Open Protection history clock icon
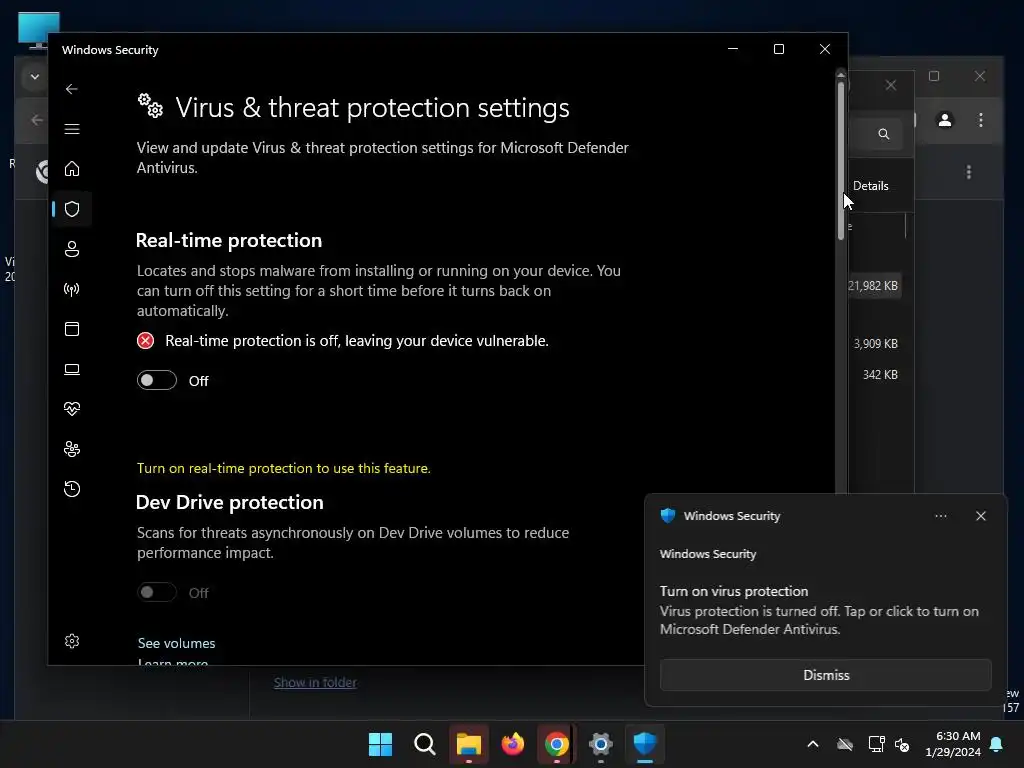The image size is (1024, 768). (x=72, y=488)
